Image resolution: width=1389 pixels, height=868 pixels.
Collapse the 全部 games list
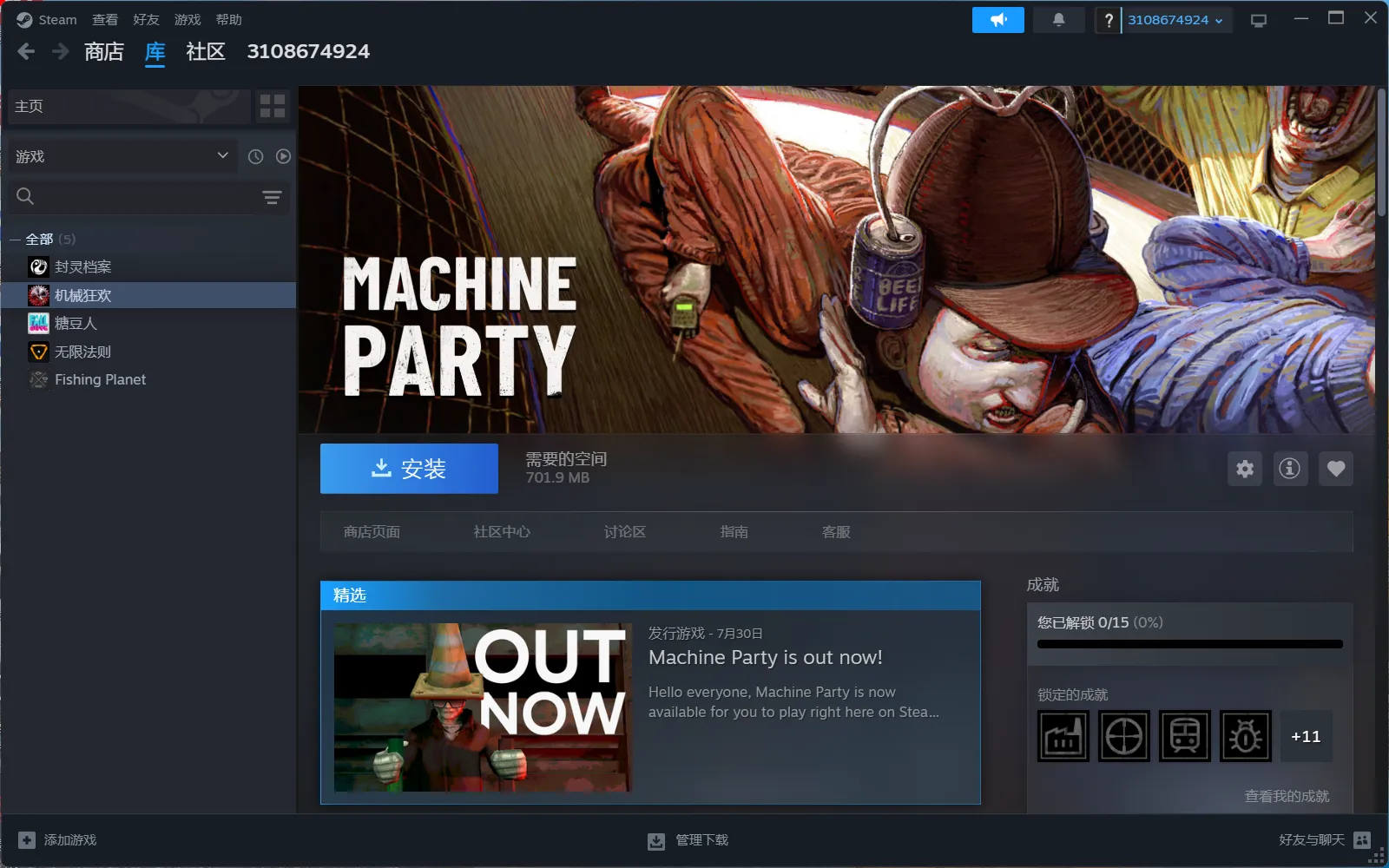click(15, 240)
